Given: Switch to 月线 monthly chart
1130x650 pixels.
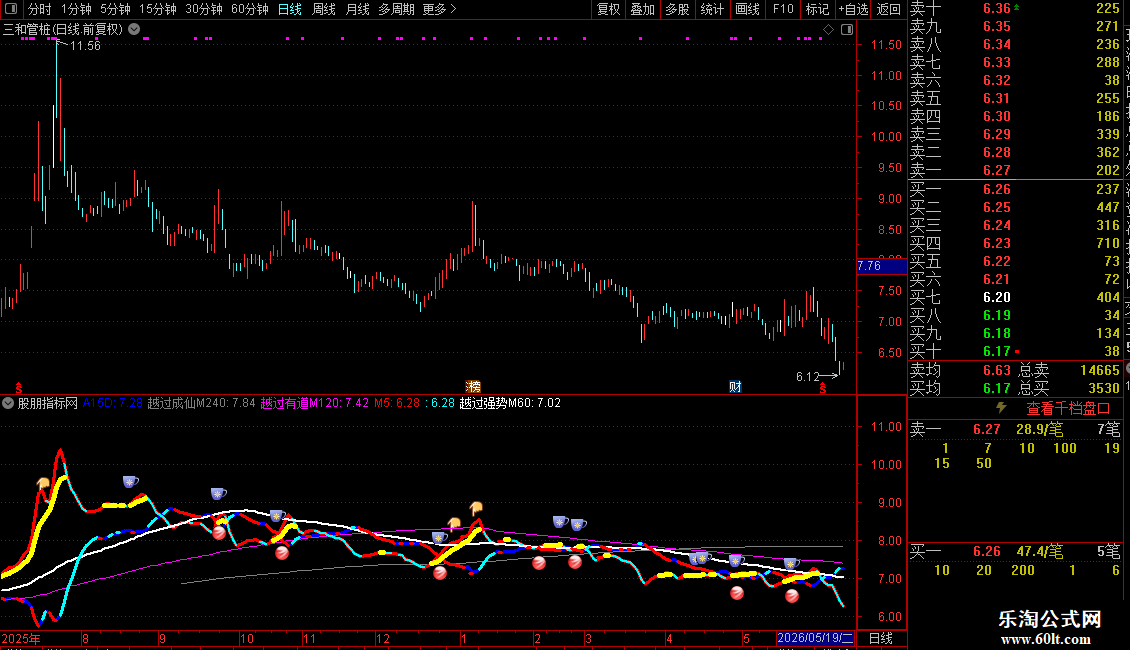Looking at the screenshot, I should [x=357, y=9].
